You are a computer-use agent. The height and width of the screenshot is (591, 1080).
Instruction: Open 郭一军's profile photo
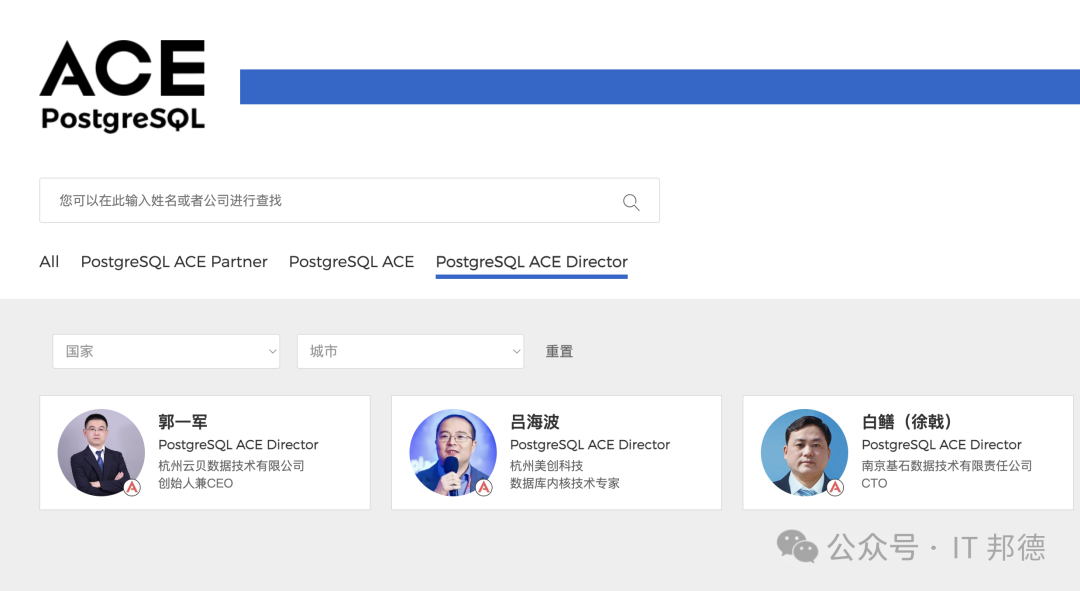[x=101, y=453]
